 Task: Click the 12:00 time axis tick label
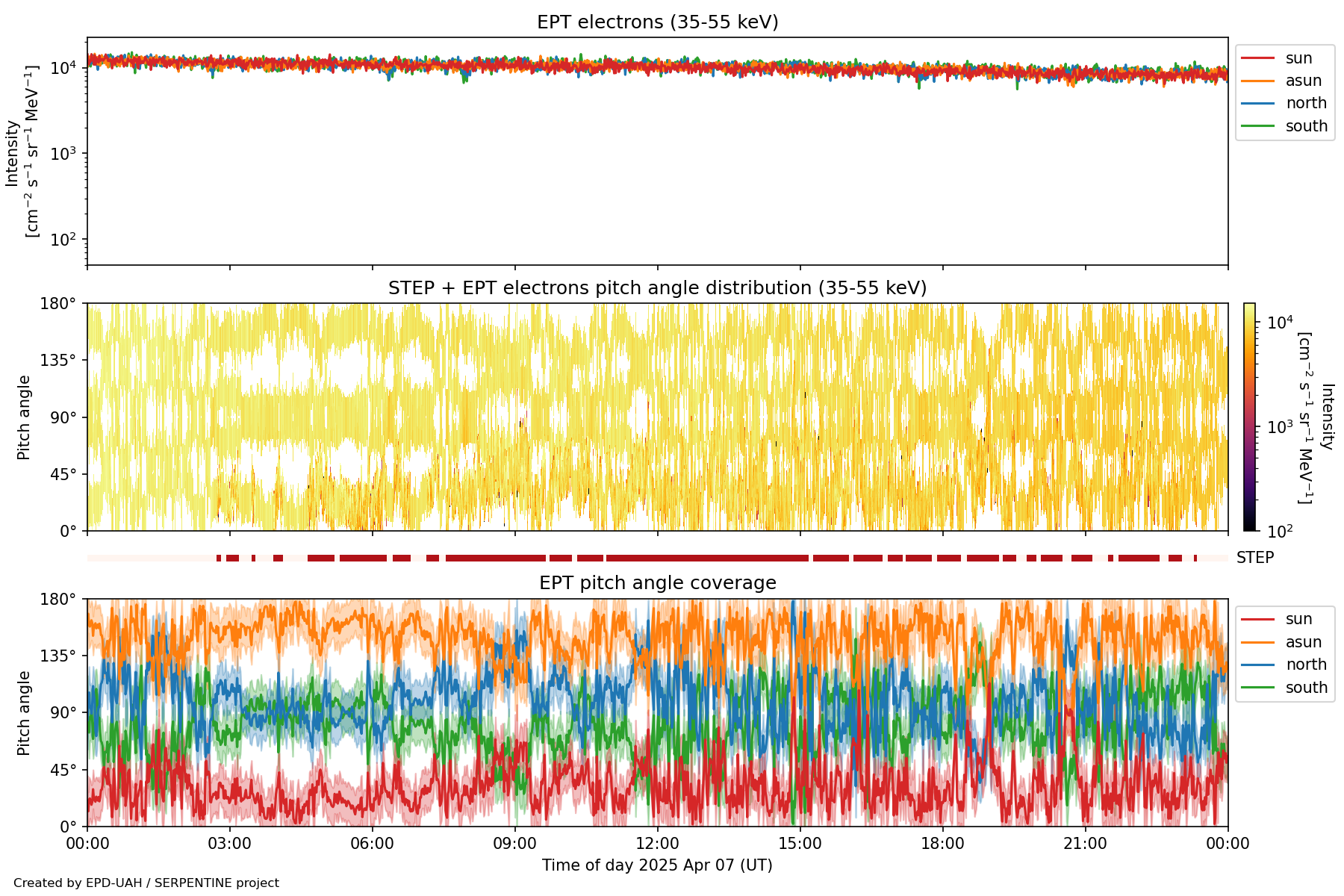pyautogui.click(x=657, y=844)
